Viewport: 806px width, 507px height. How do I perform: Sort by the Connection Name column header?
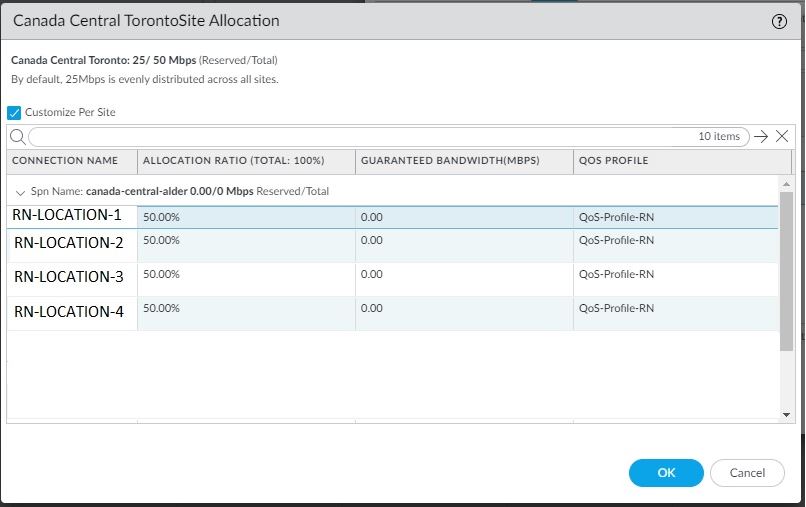65,161
